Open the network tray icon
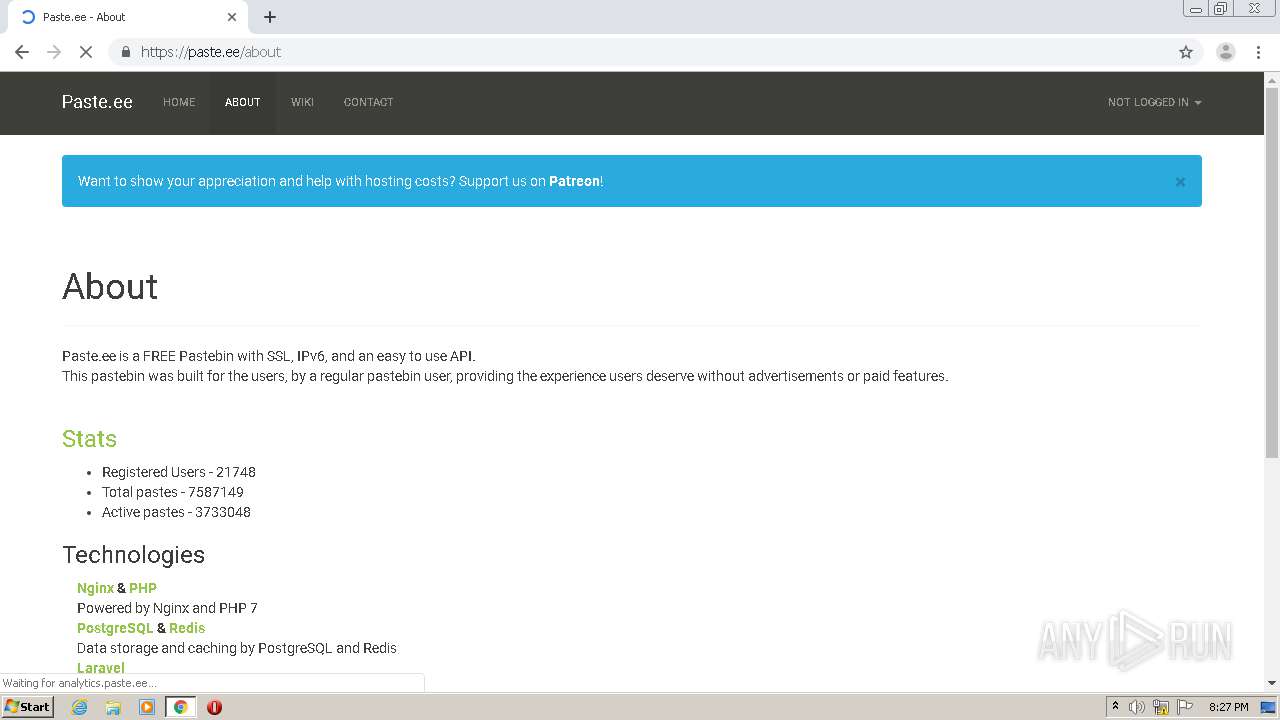This screenshot has width=1280, height=720. click(1161, 707)
